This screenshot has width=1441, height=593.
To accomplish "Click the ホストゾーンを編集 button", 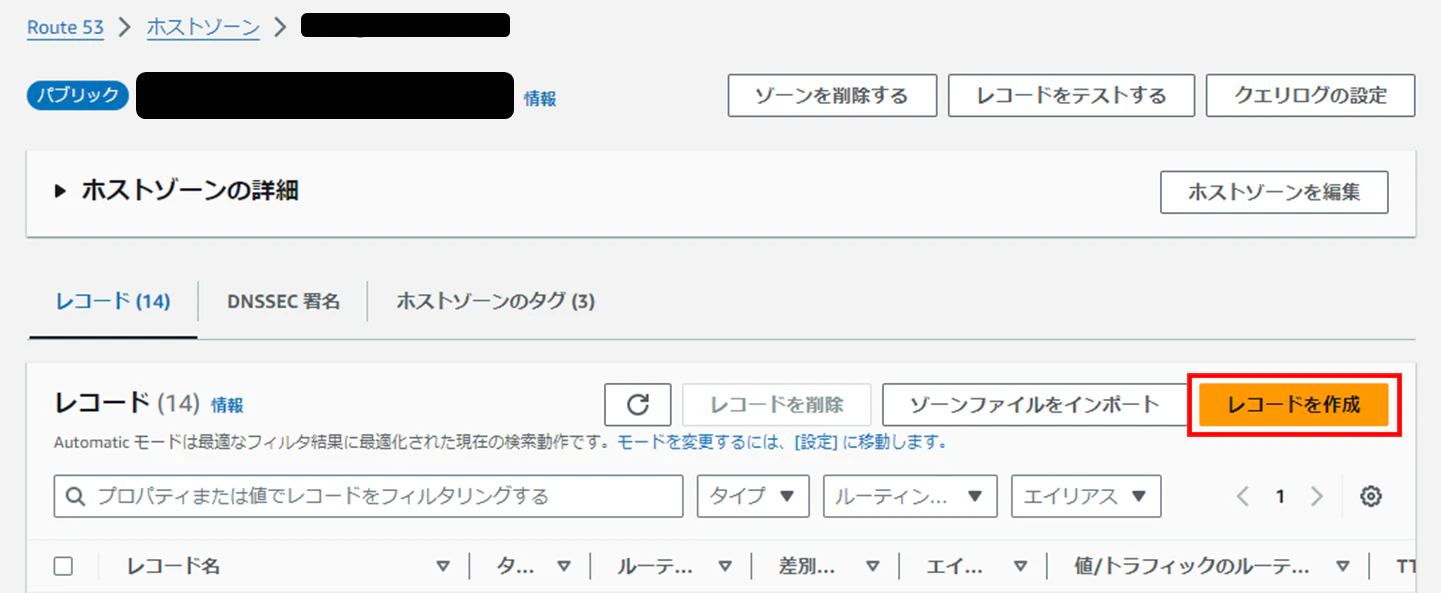I will pos(1273,192).
